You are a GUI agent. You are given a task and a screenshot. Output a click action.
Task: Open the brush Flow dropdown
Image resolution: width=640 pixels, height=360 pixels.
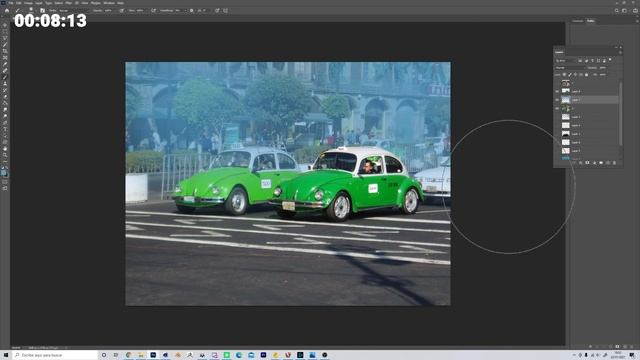pos(142,11)
